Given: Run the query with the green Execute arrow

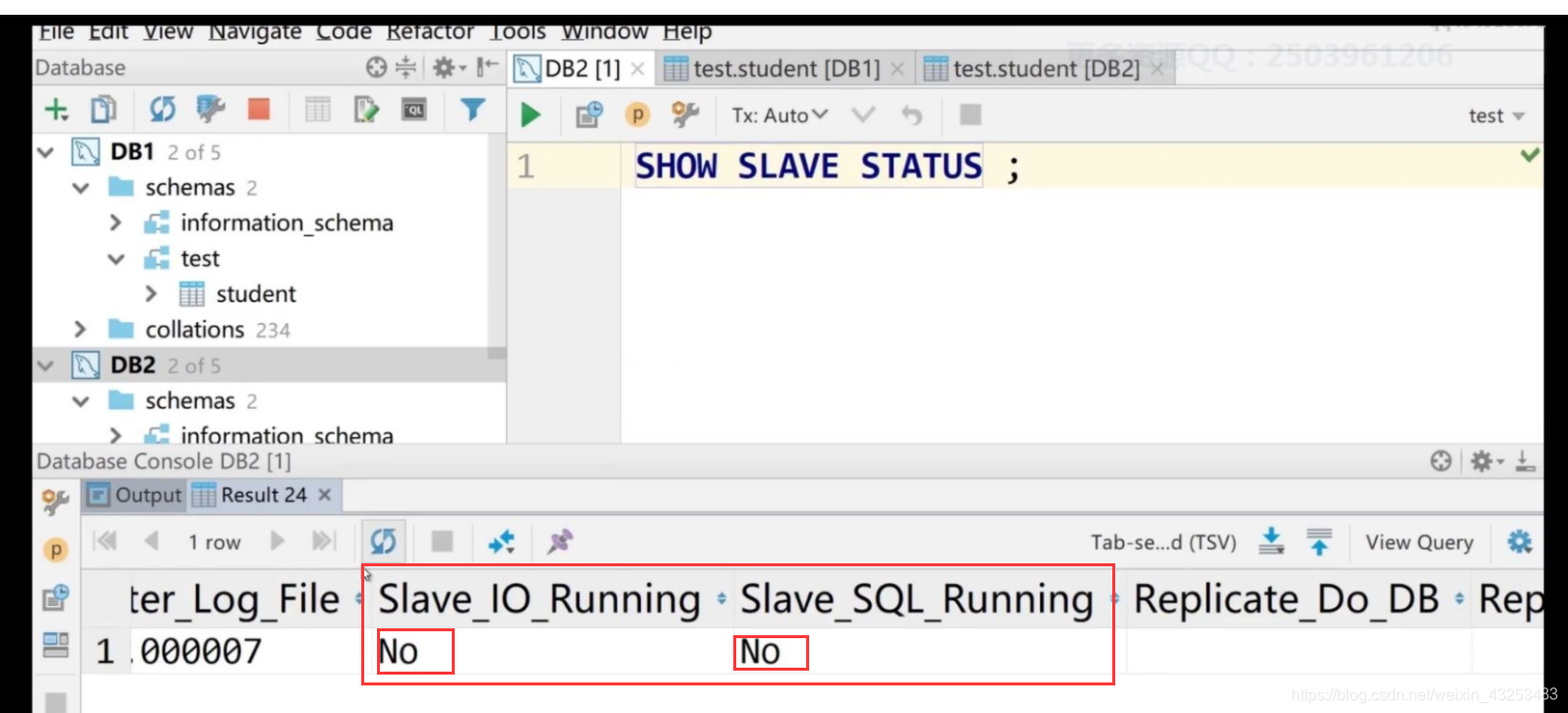Looking at the screenshot, I should 531,115.
